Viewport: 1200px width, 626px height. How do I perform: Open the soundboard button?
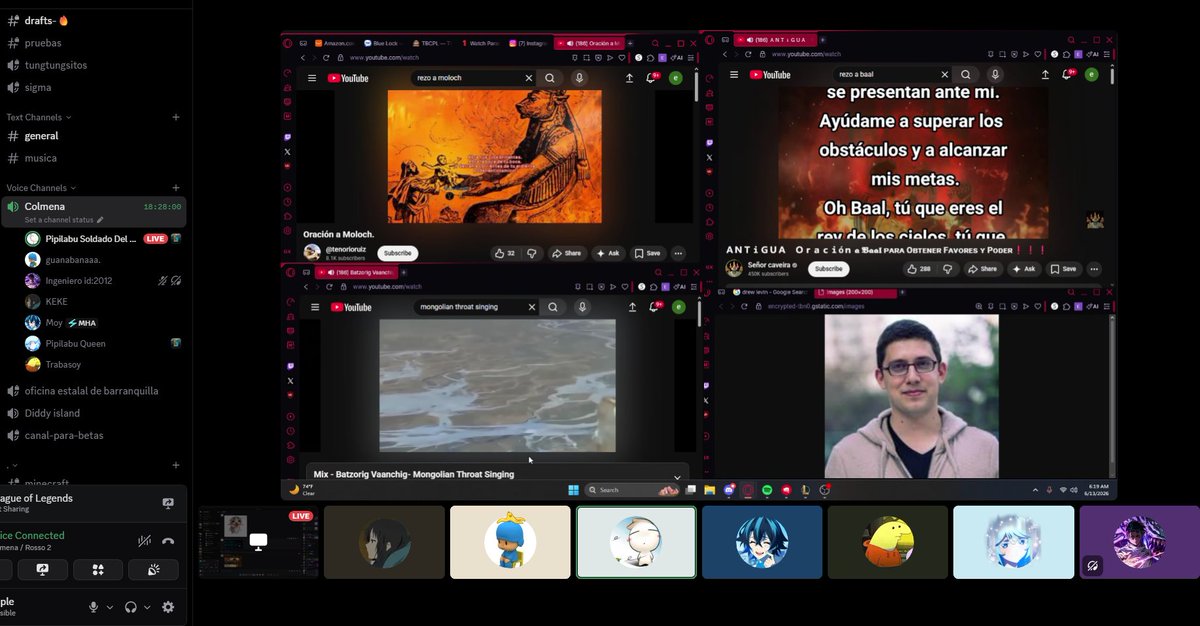[153, 570]
